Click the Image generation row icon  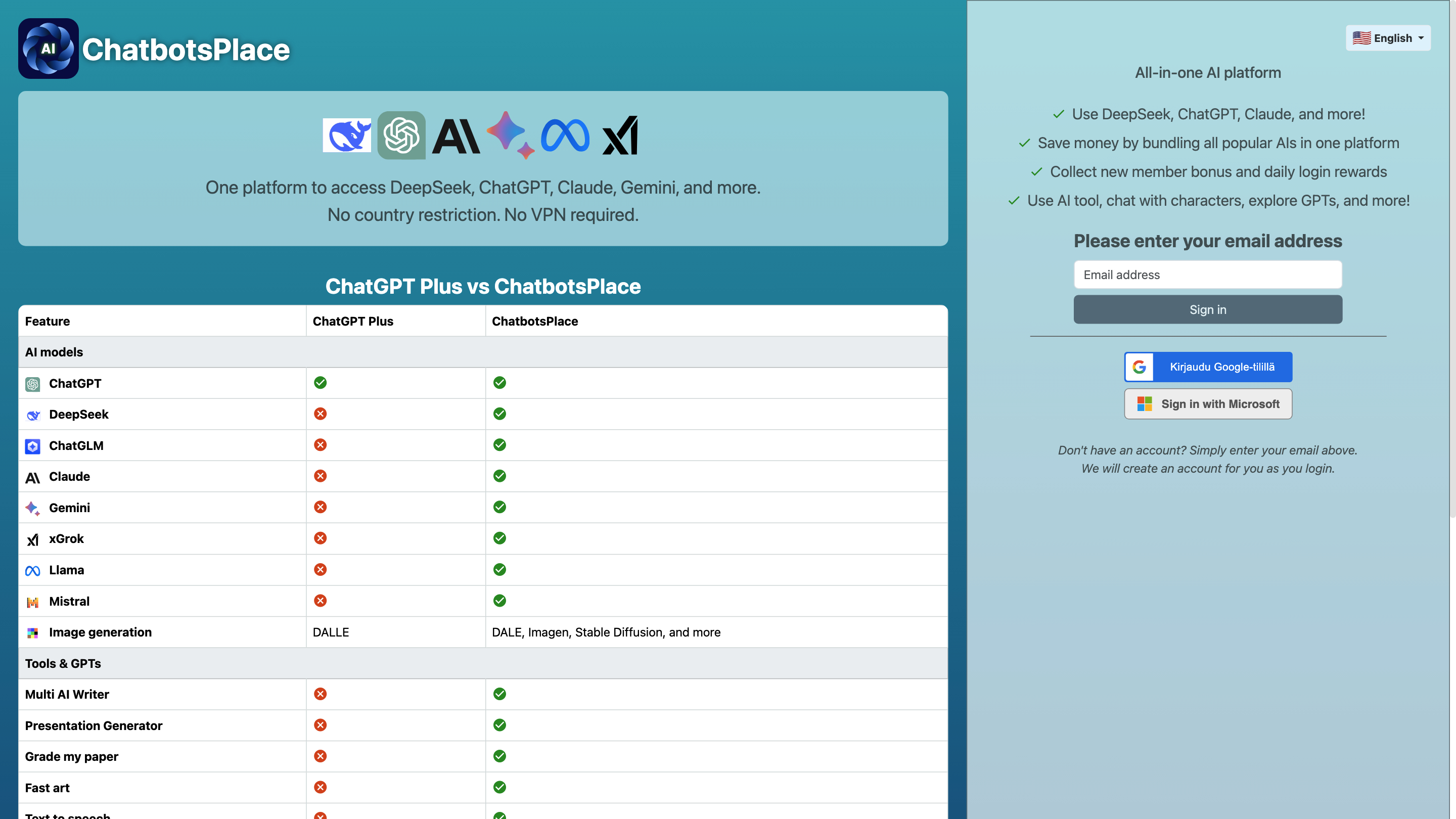33,633
